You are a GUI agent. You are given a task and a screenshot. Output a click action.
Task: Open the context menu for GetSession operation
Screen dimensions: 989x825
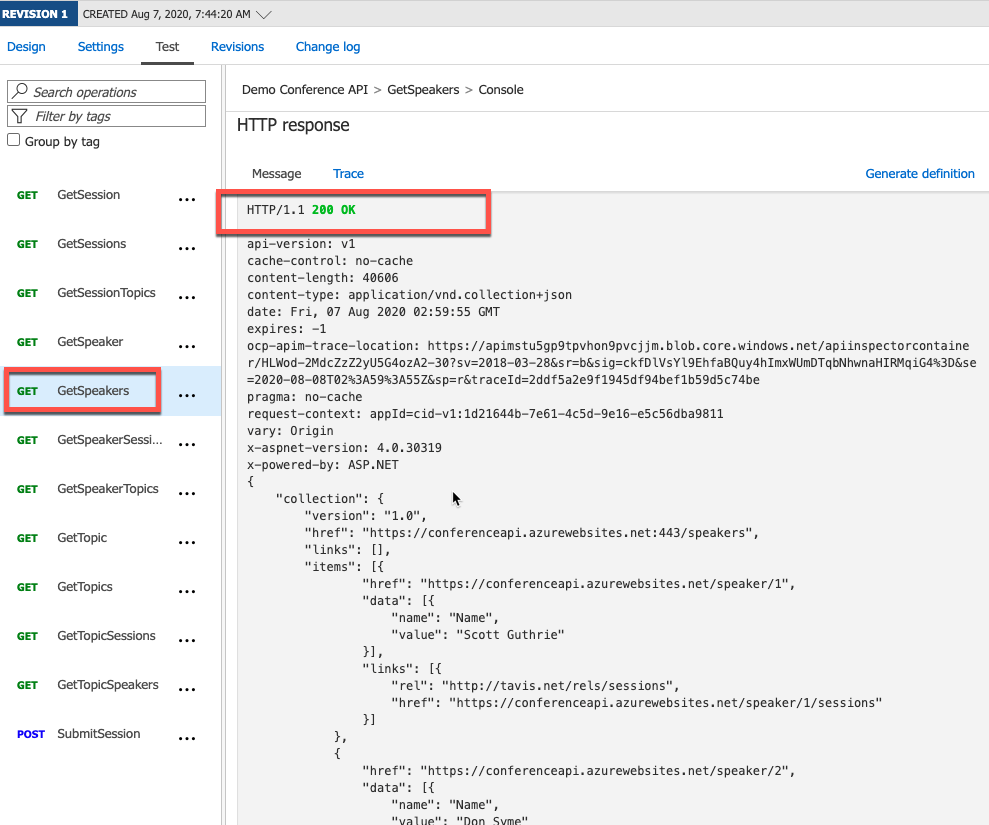[187, 199]
